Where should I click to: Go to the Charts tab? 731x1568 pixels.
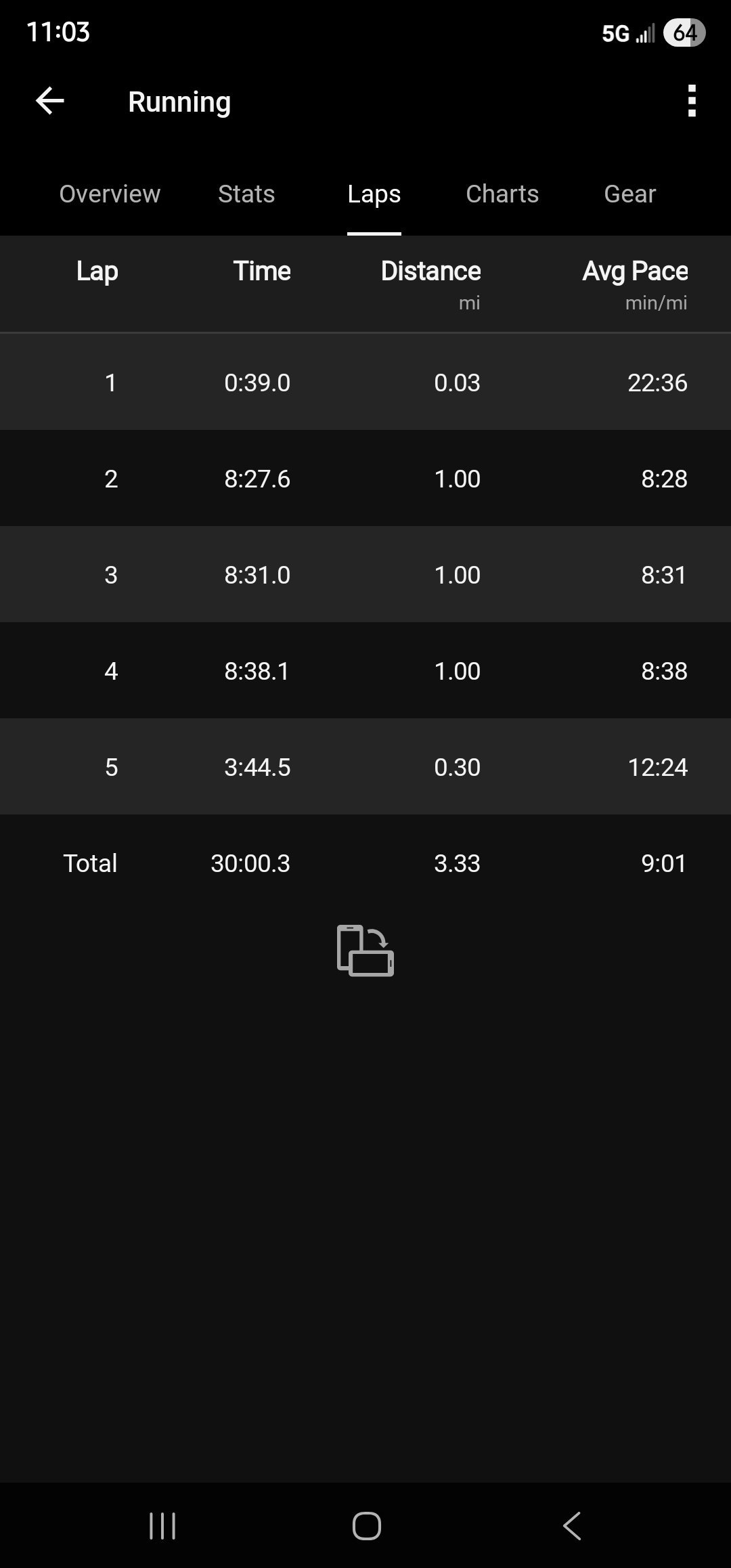pos(502,194)
